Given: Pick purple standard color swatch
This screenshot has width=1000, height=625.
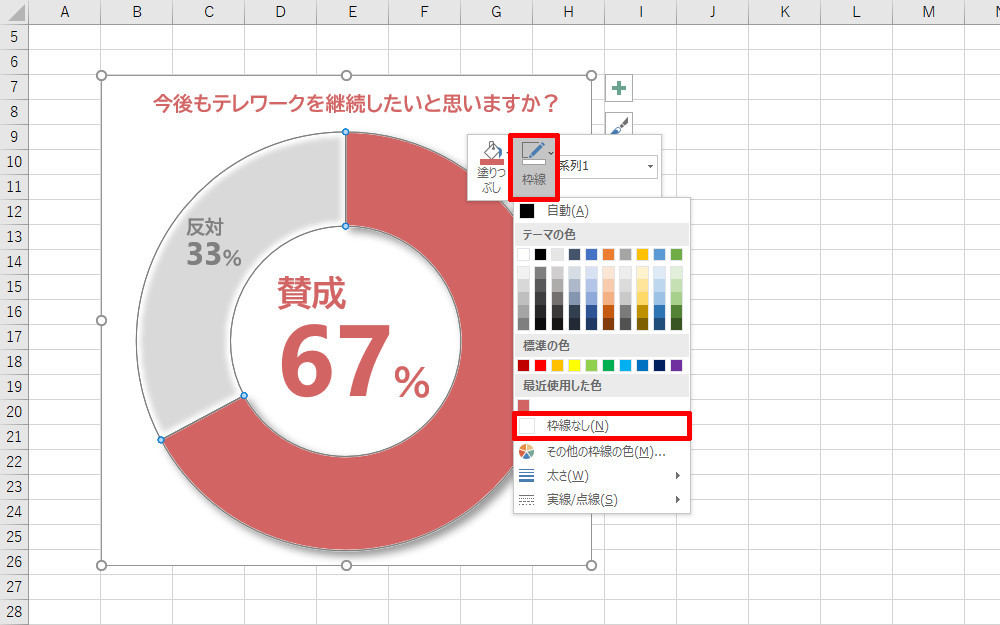Looking at the screenshot, I should (x=676, y=365).
